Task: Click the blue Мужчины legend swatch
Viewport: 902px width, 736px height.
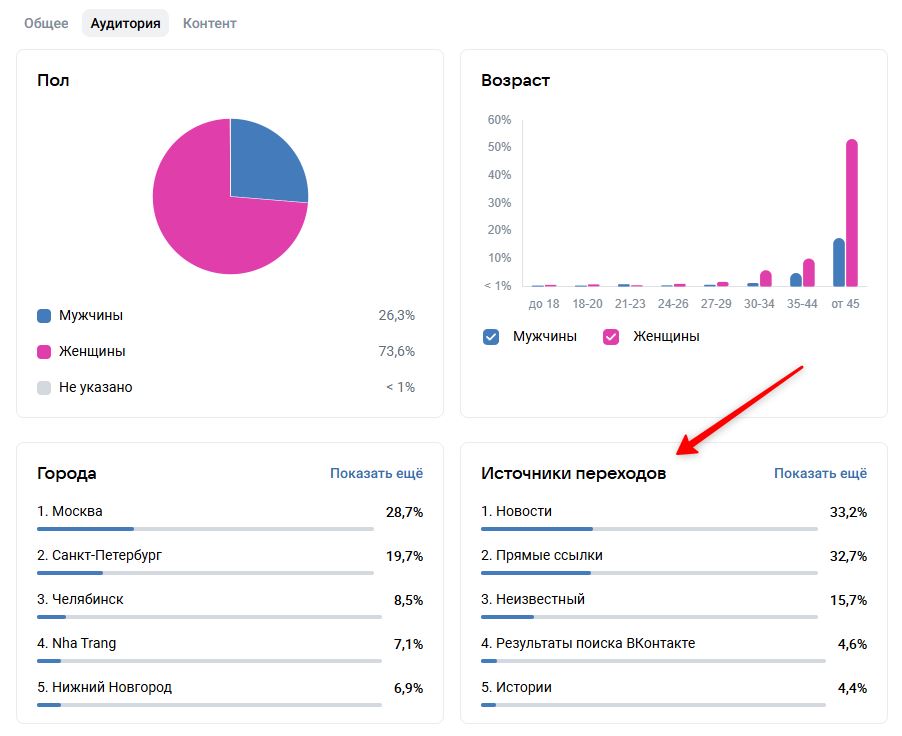Action: coord(44,316)
